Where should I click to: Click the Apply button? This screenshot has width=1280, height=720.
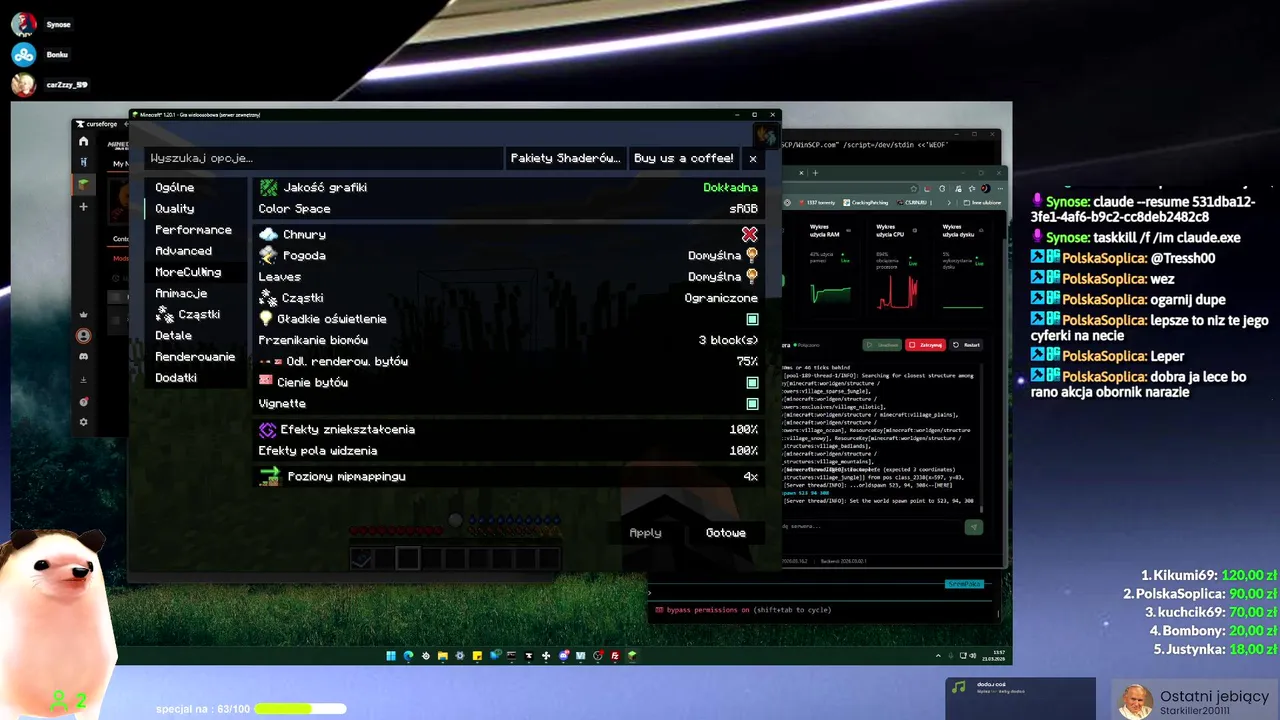point(646,533)
